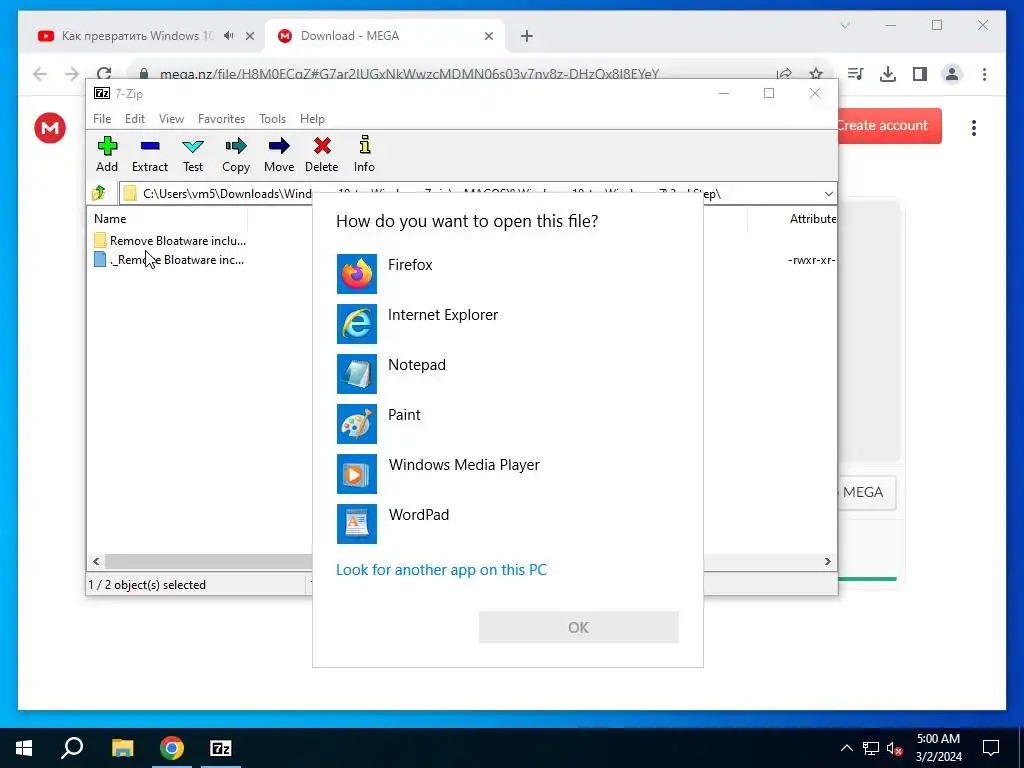Click the MEGA logo on the page
1024x768 pixels.
[x=50, y=127]
